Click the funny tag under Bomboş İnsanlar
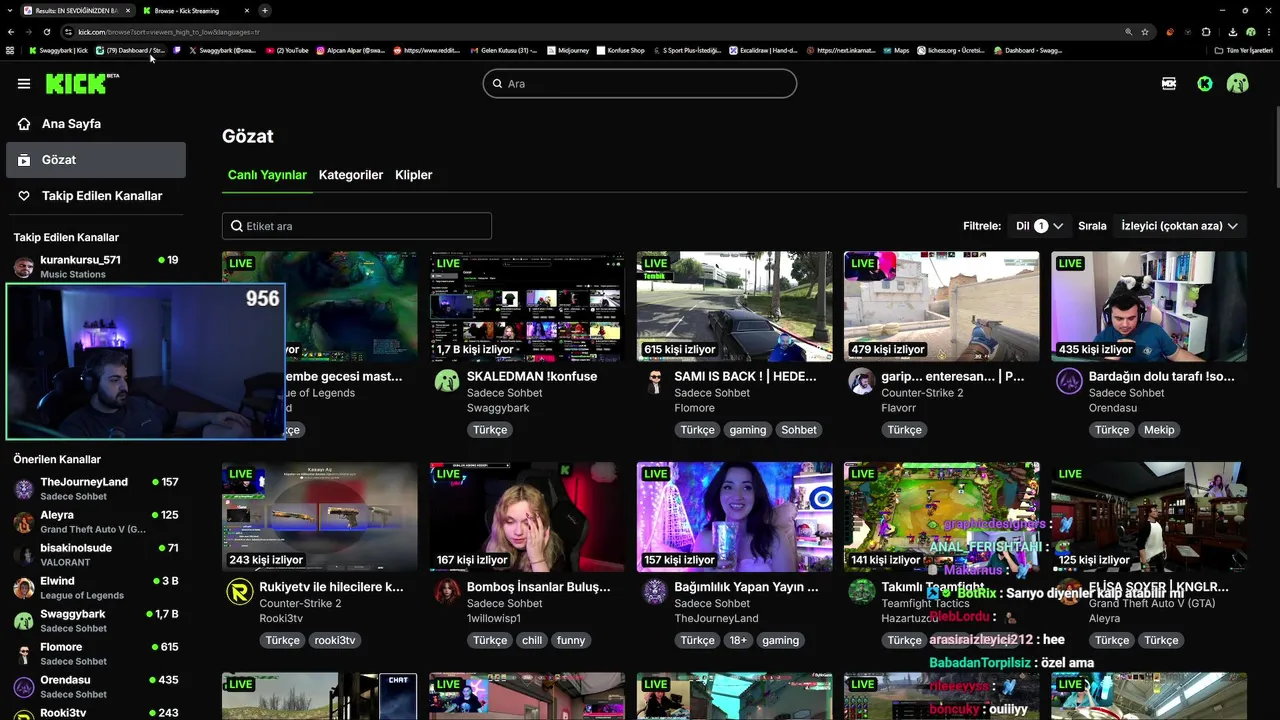Screen dimensions: 1280x720 pyautogui.click(x=572, y=640)
